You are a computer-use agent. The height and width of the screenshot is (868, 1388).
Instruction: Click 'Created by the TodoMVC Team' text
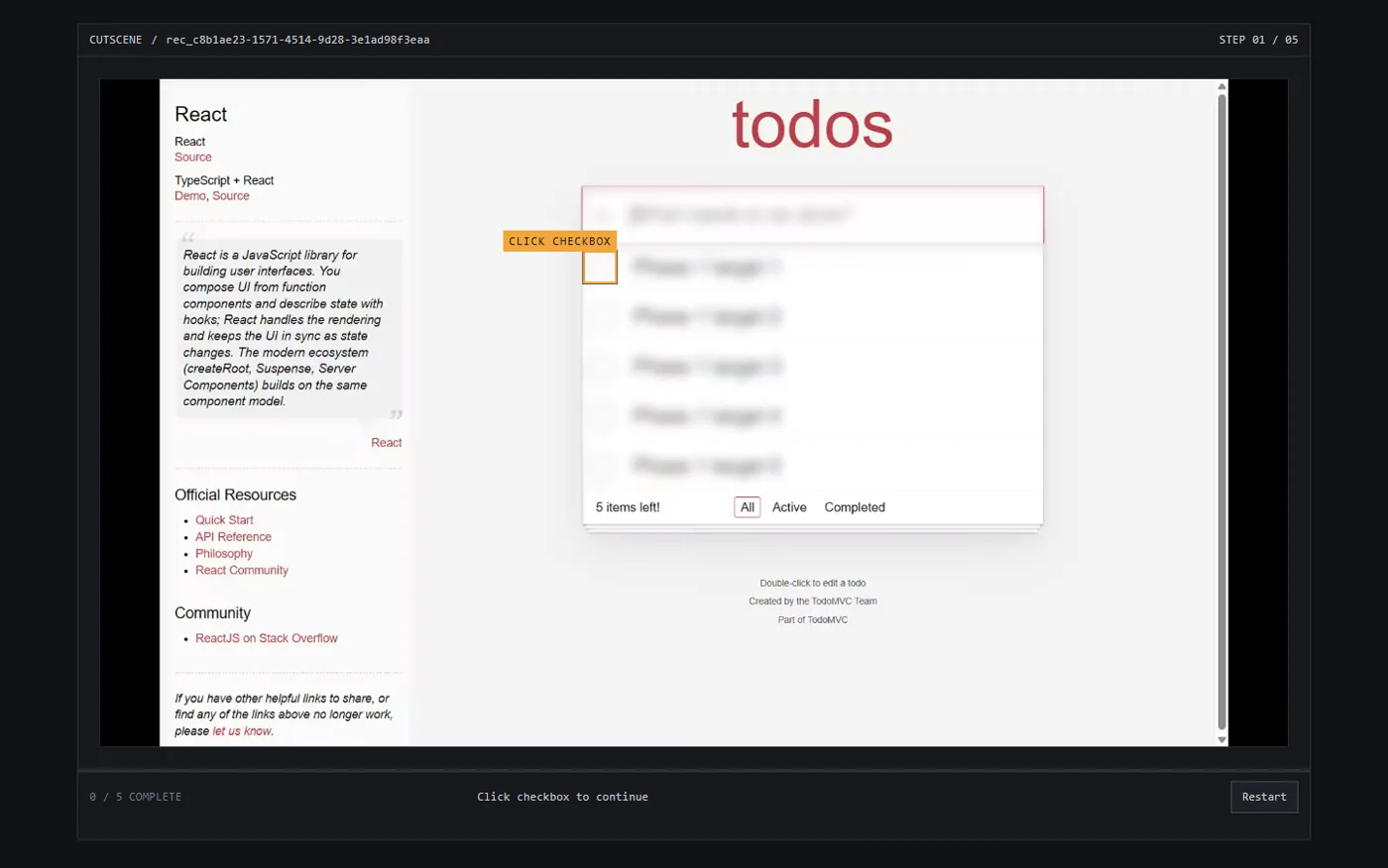pos(813,601)
